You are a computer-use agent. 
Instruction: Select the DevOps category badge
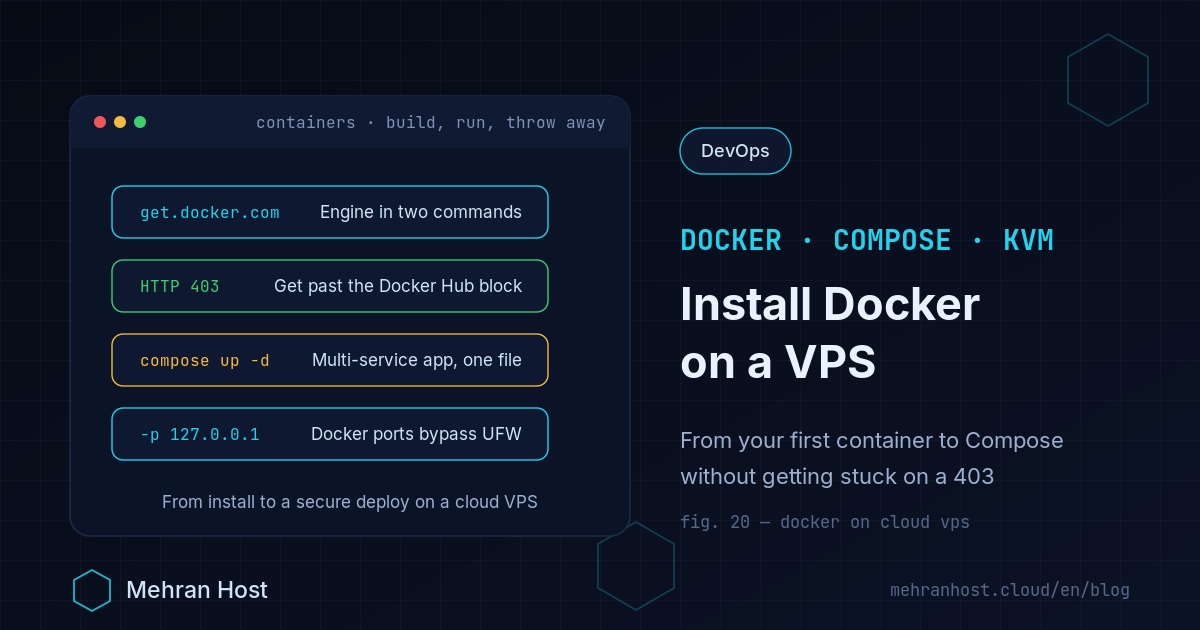click(x=735, y=151)
